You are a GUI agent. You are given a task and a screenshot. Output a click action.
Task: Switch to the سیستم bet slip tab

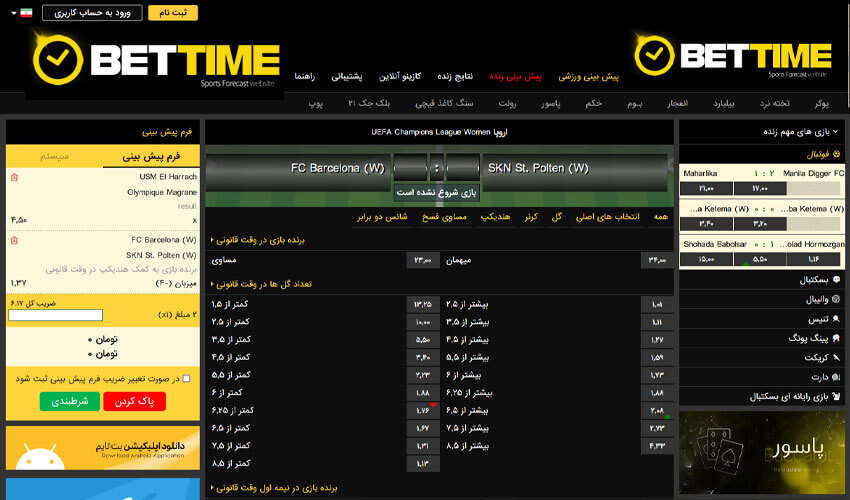(x=54, y=156)
